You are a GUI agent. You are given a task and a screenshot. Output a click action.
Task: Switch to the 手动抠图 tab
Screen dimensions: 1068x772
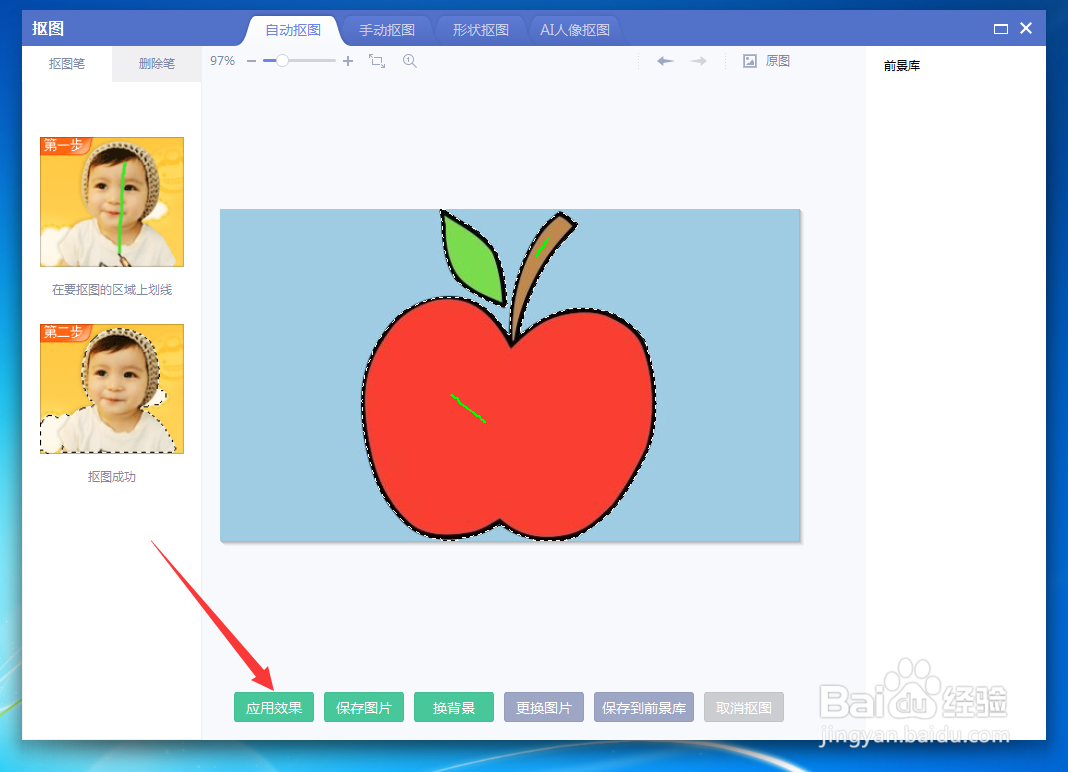tap(387, 31)
